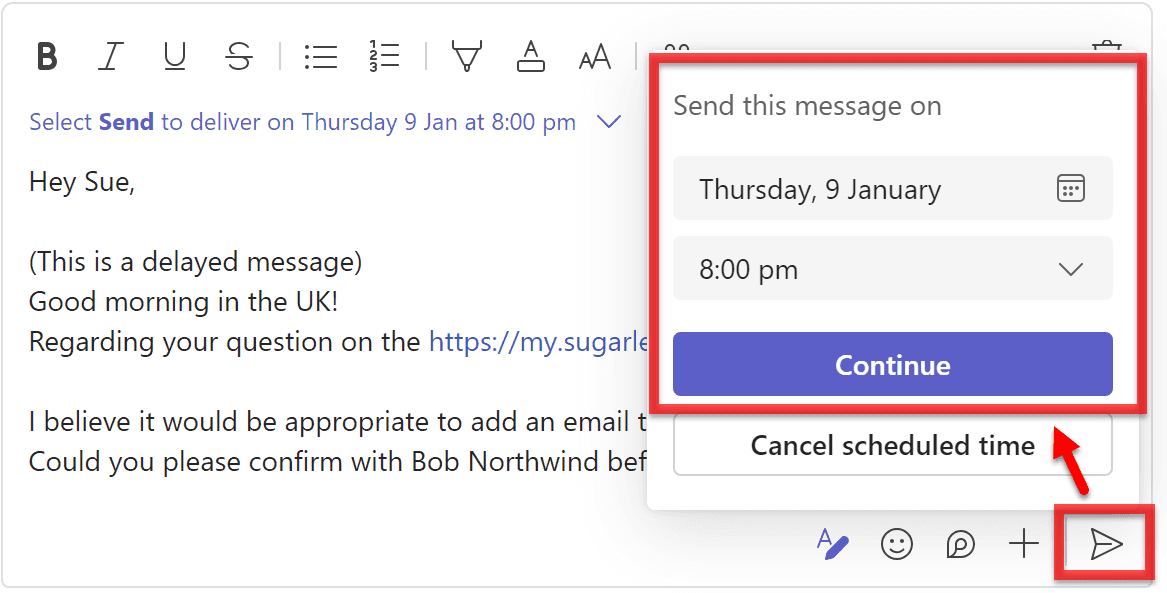Apply strikethrough to text

(x=239, y=57)
